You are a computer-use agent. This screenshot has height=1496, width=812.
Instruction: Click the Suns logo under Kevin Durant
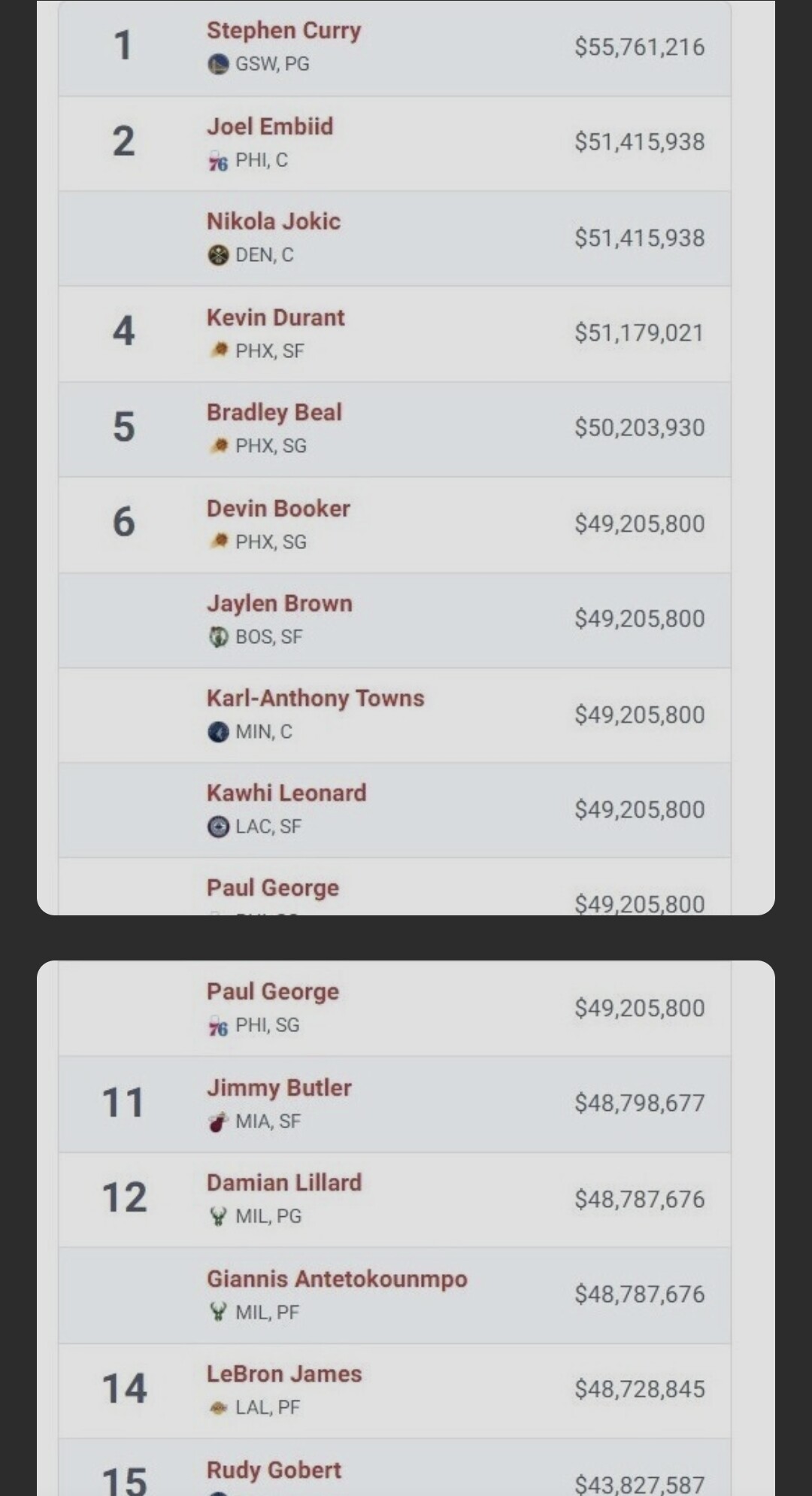click(218, 350)
